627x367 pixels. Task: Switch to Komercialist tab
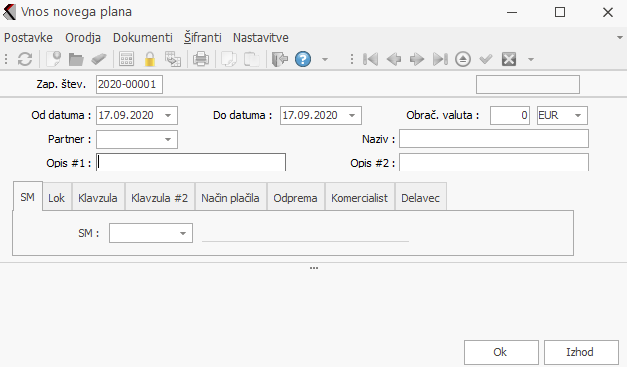359,198
